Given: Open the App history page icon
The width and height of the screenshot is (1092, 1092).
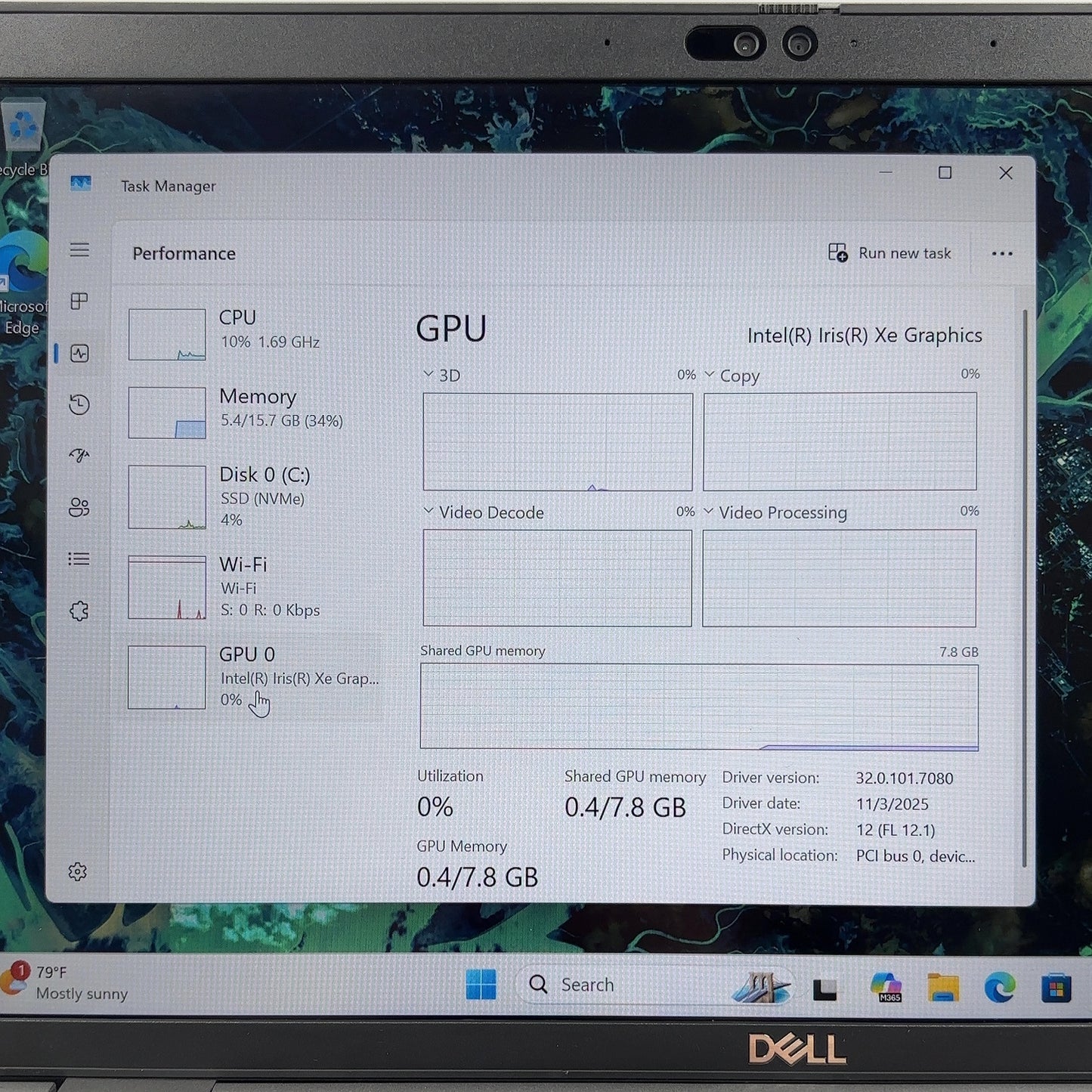Looking at the screenshot, I should pyautogui.click(x=79, y=405).
